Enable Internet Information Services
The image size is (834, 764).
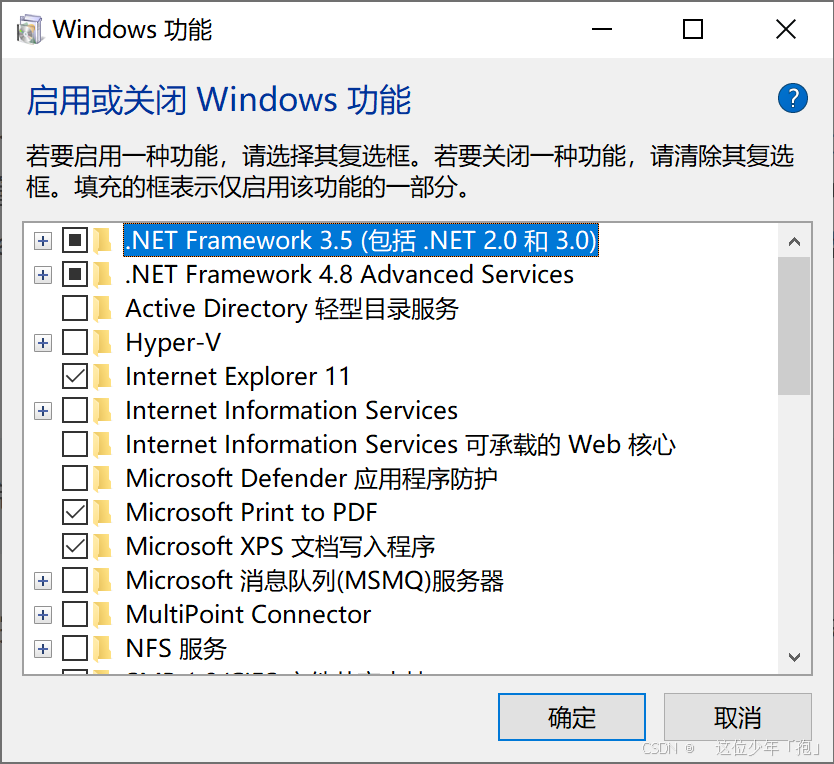[x=74, y=410]
